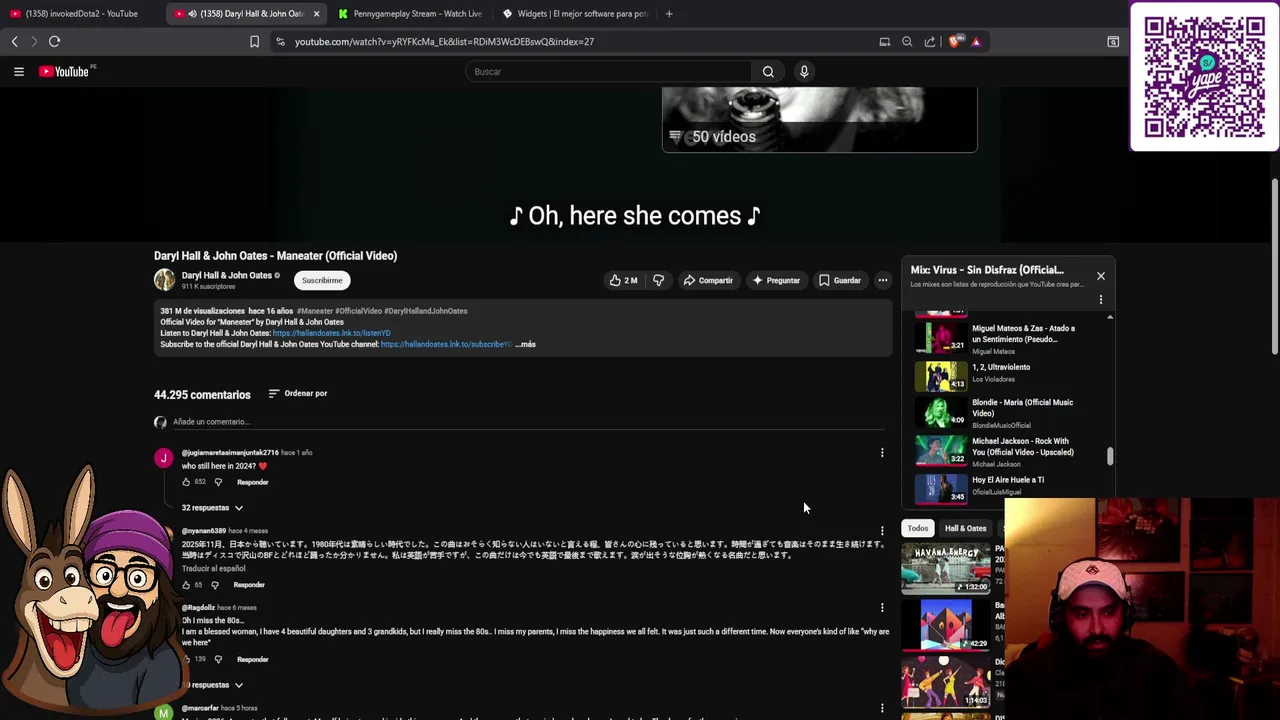This screenshot has width=1280, height=720.
Task: Open browser sidebar search panel icon
Action: point(1113,41)
